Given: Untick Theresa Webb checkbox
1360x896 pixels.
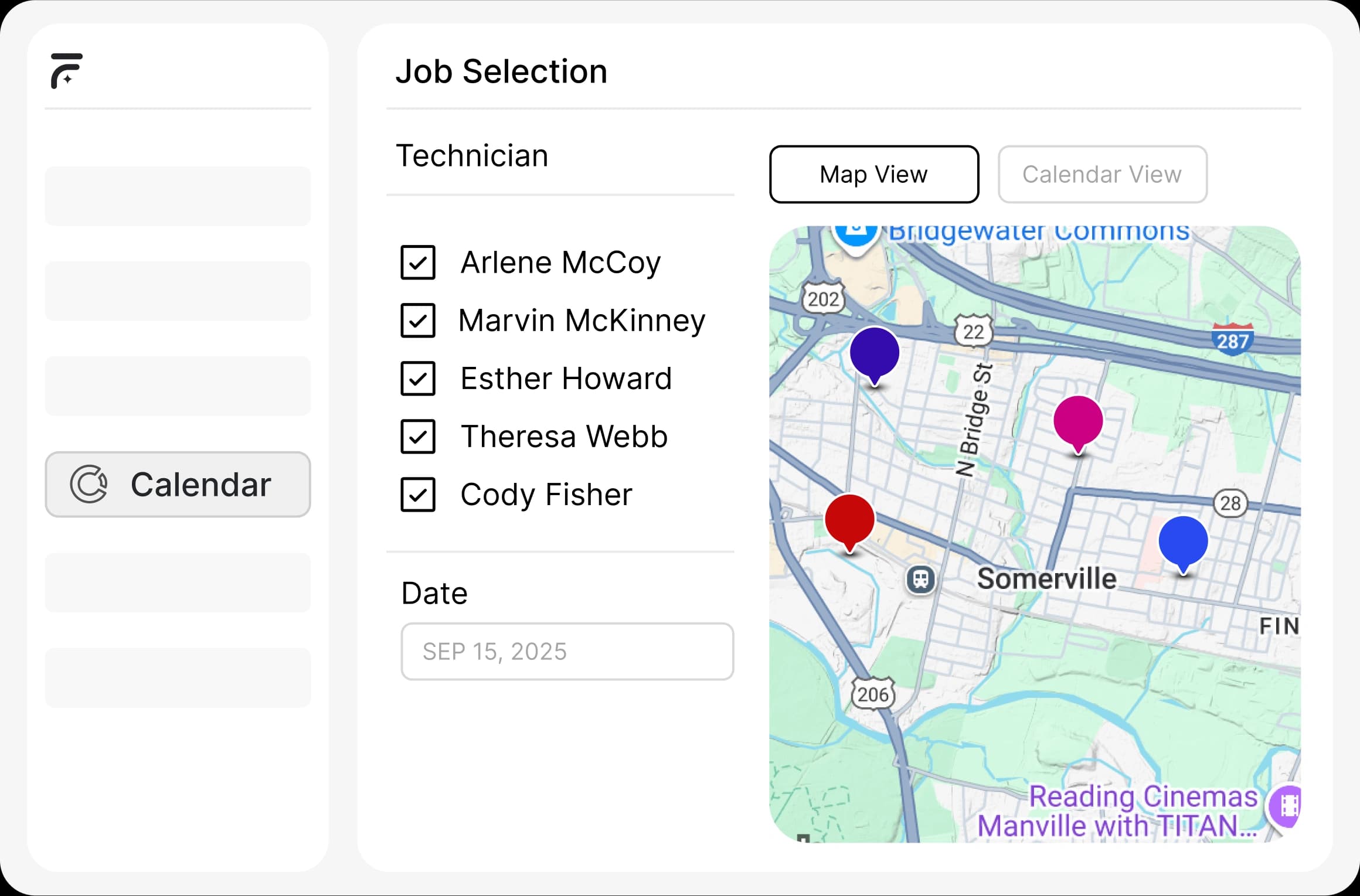Looking at the screenshot, I should pyautogui.click(x=418, y=437).
